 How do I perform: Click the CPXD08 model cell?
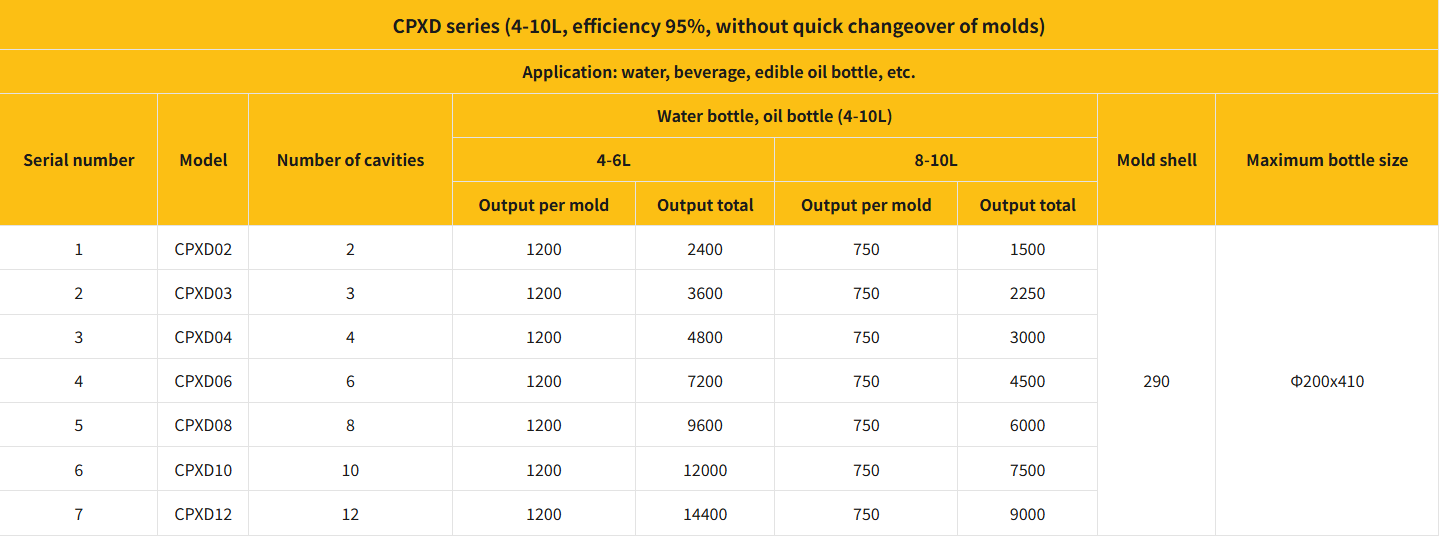(x=203, y=425)
